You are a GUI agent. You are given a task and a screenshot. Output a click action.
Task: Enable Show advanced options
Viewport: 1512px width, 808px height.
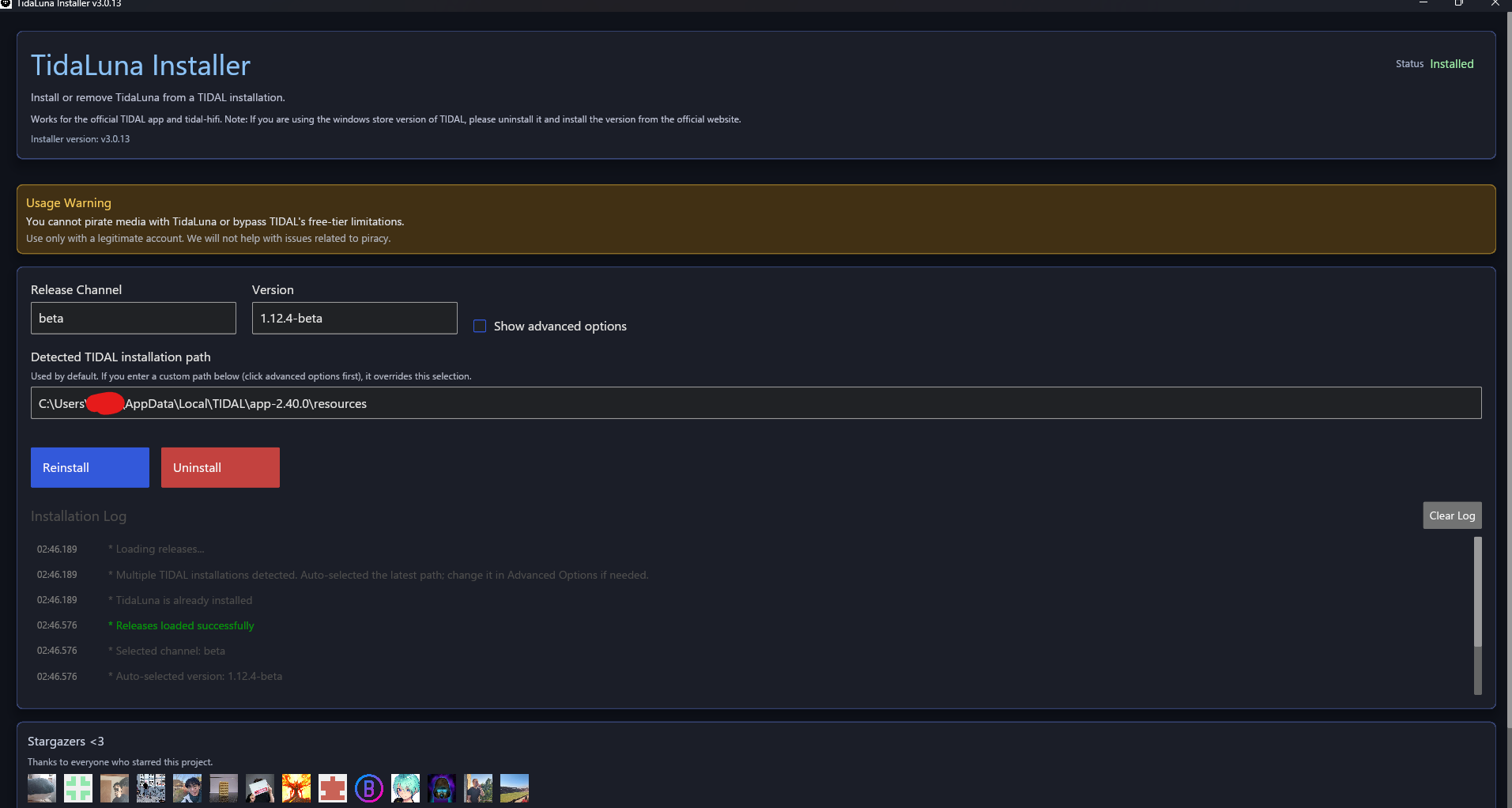point(480,326)
